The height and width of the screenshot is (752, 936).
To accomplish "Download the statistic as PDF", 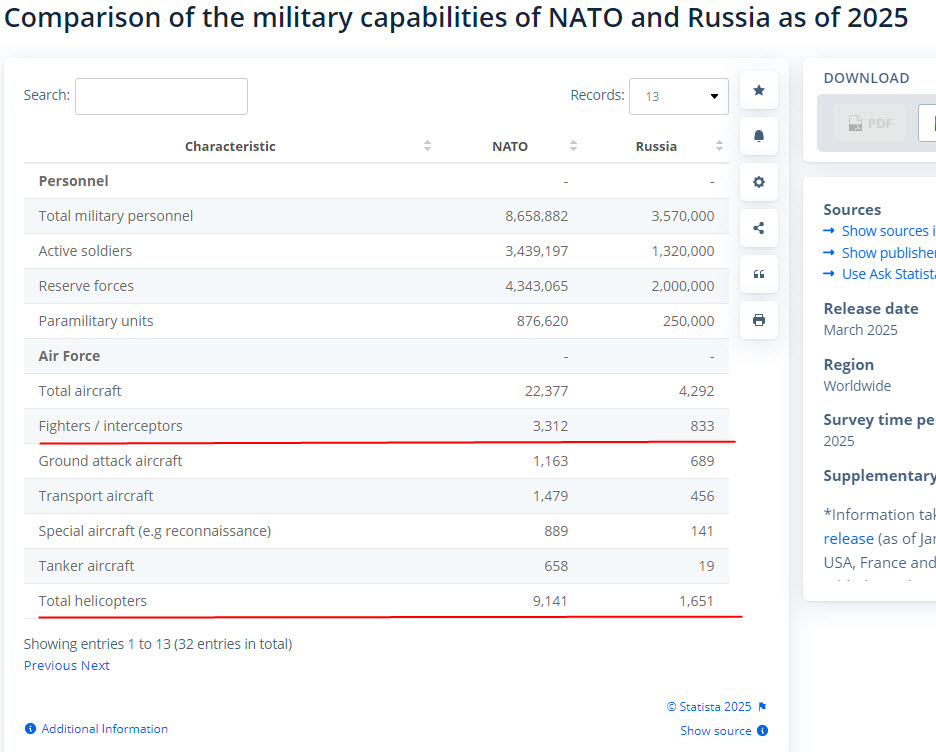I will (870, 123).
